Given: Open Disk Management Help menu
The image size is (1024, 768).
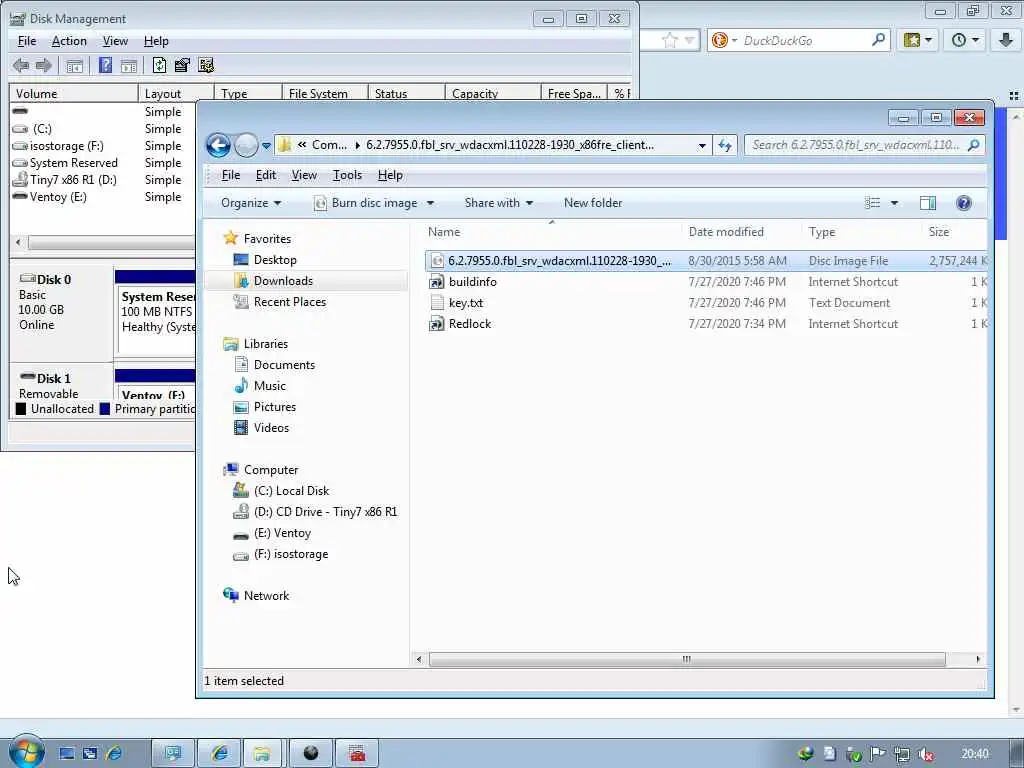Looking at the screenshot, I should (x=156, y=41).
